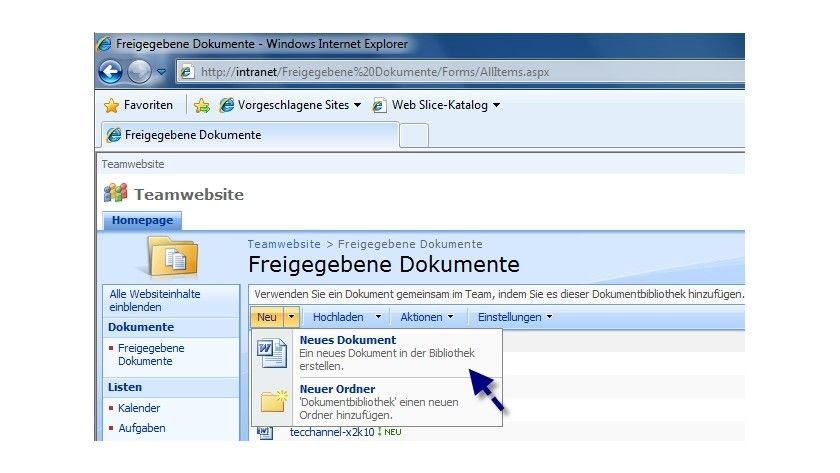Image resolution: width=840 pixels, height=473 pixels.
Task: Open the tecchannel-x2k10 document
Action: click(332, 432)
